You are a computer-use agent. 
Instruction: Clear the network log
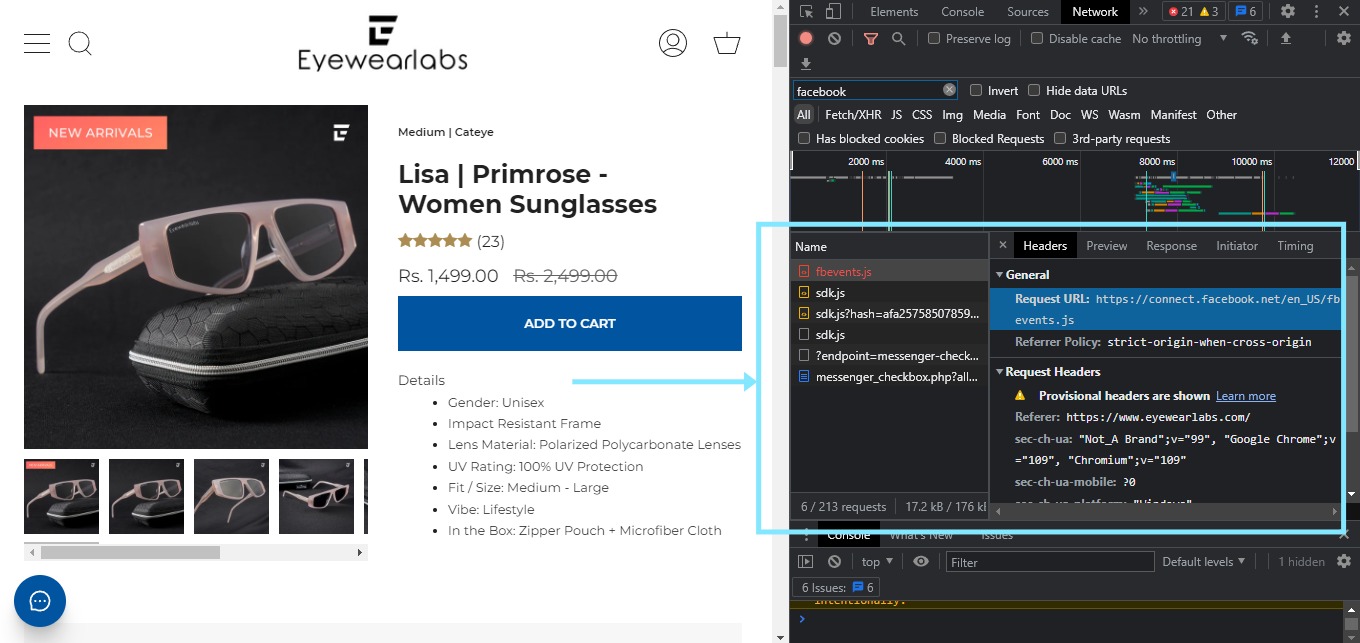pos(834,38)
